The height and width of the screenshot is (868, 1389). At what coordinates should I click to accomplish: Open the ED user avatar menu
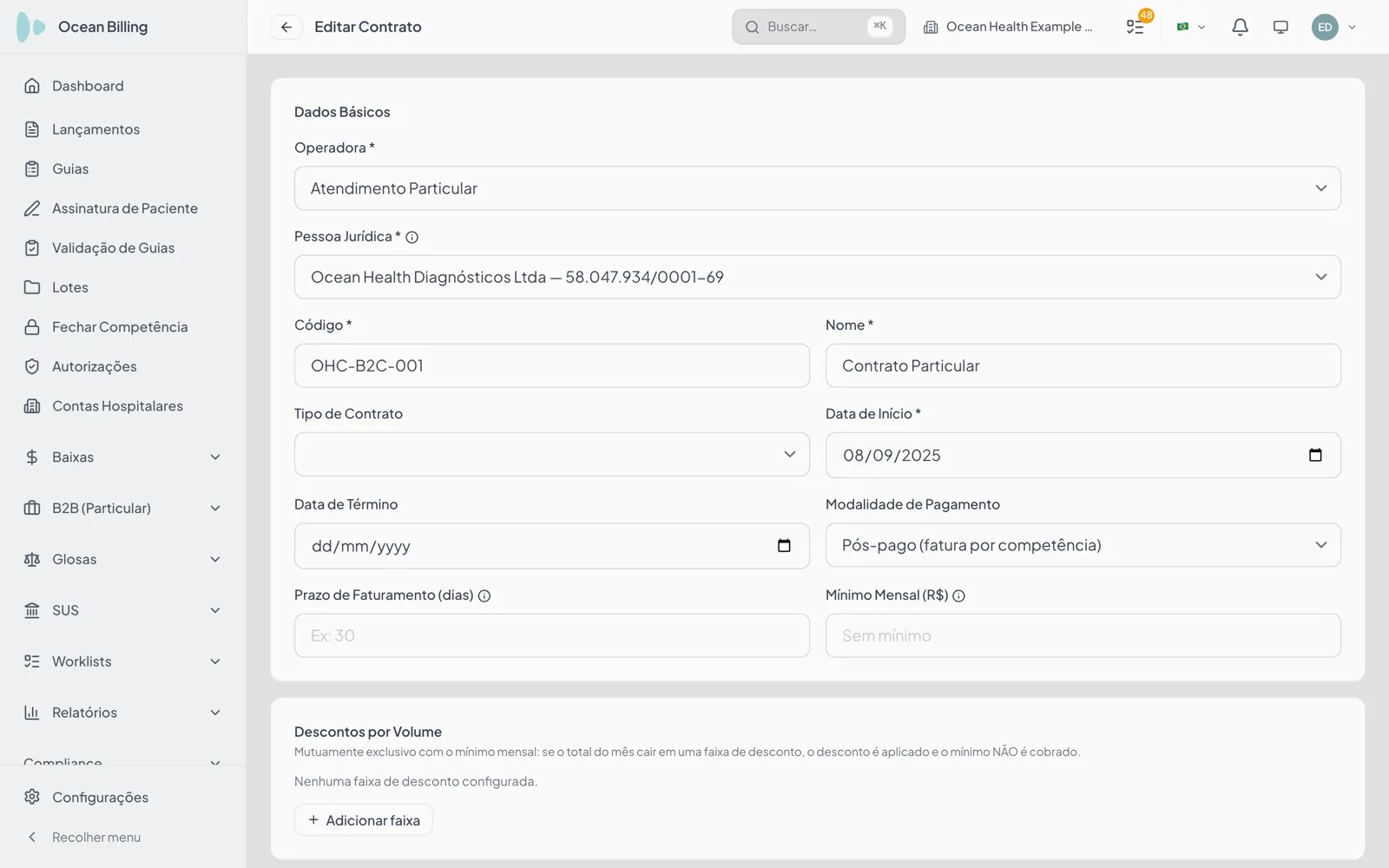pyautogui.click(x=1333, y=27)
